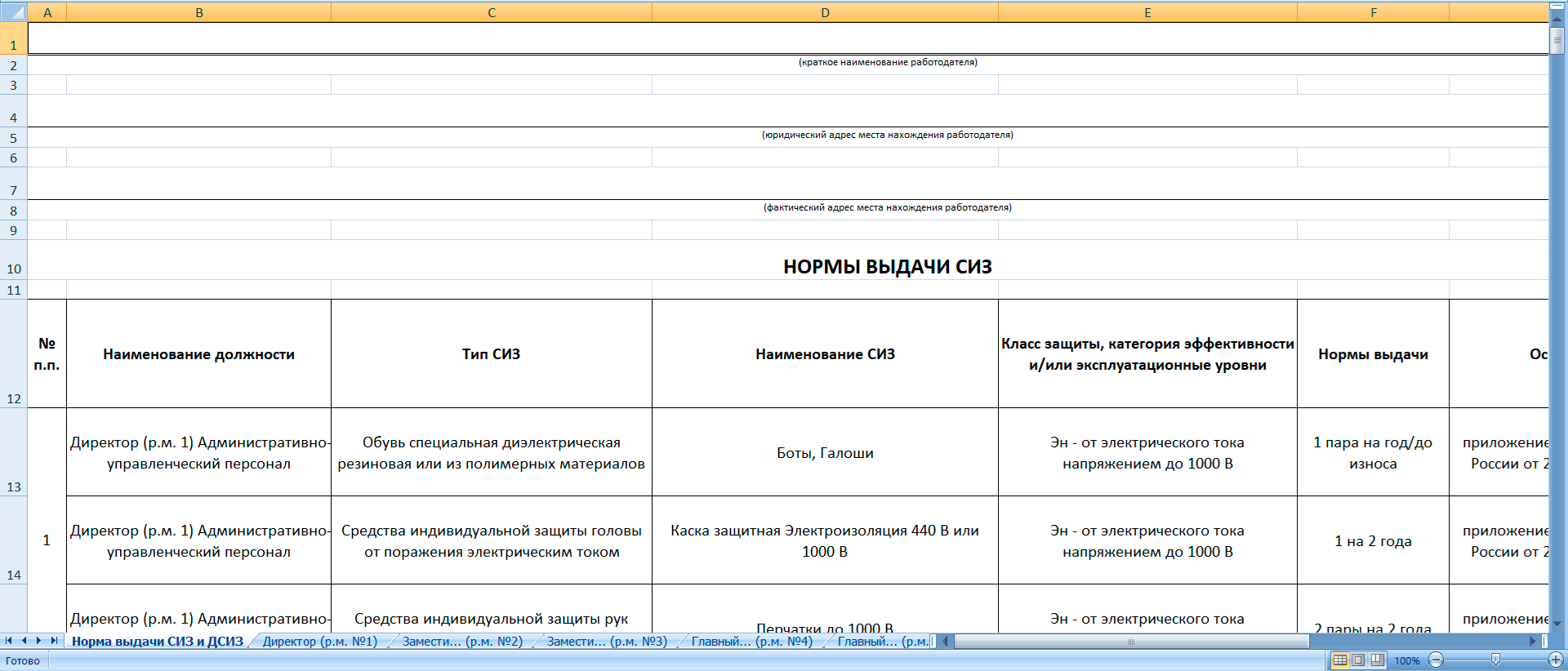This screenshot has width=1568, height=671.
Task: Adjust the zoom slider handle
Action: coord(1495,660)
